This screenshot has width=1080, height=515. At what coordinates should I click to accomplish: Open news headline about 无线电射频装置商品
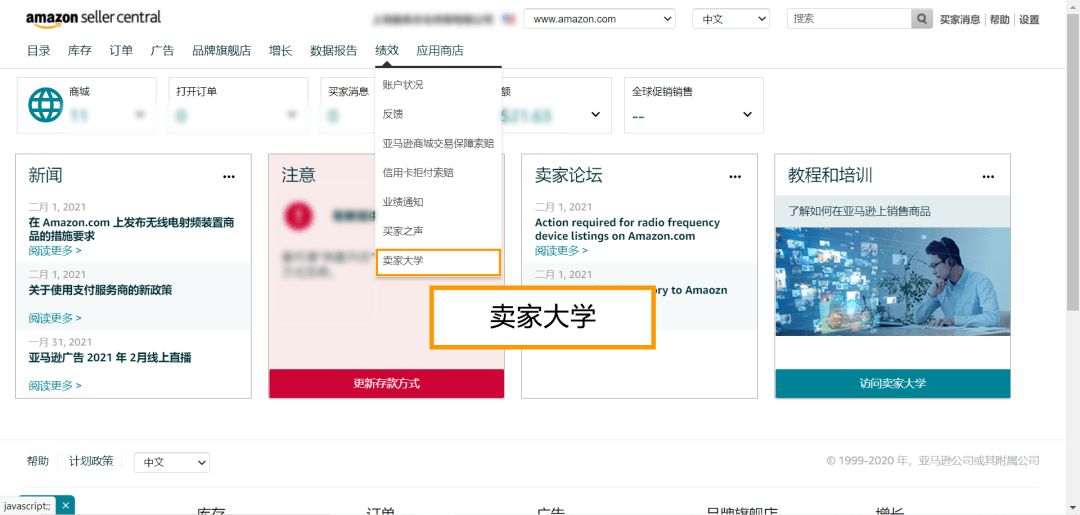(131, 229)
